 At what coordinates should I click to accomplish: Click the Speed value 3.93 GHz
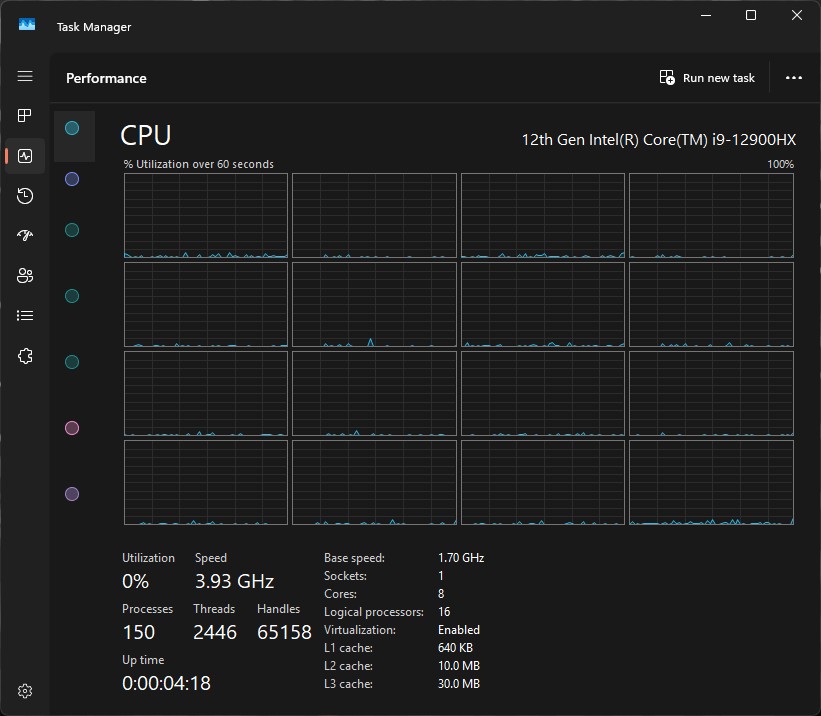(x=235, y=581)
